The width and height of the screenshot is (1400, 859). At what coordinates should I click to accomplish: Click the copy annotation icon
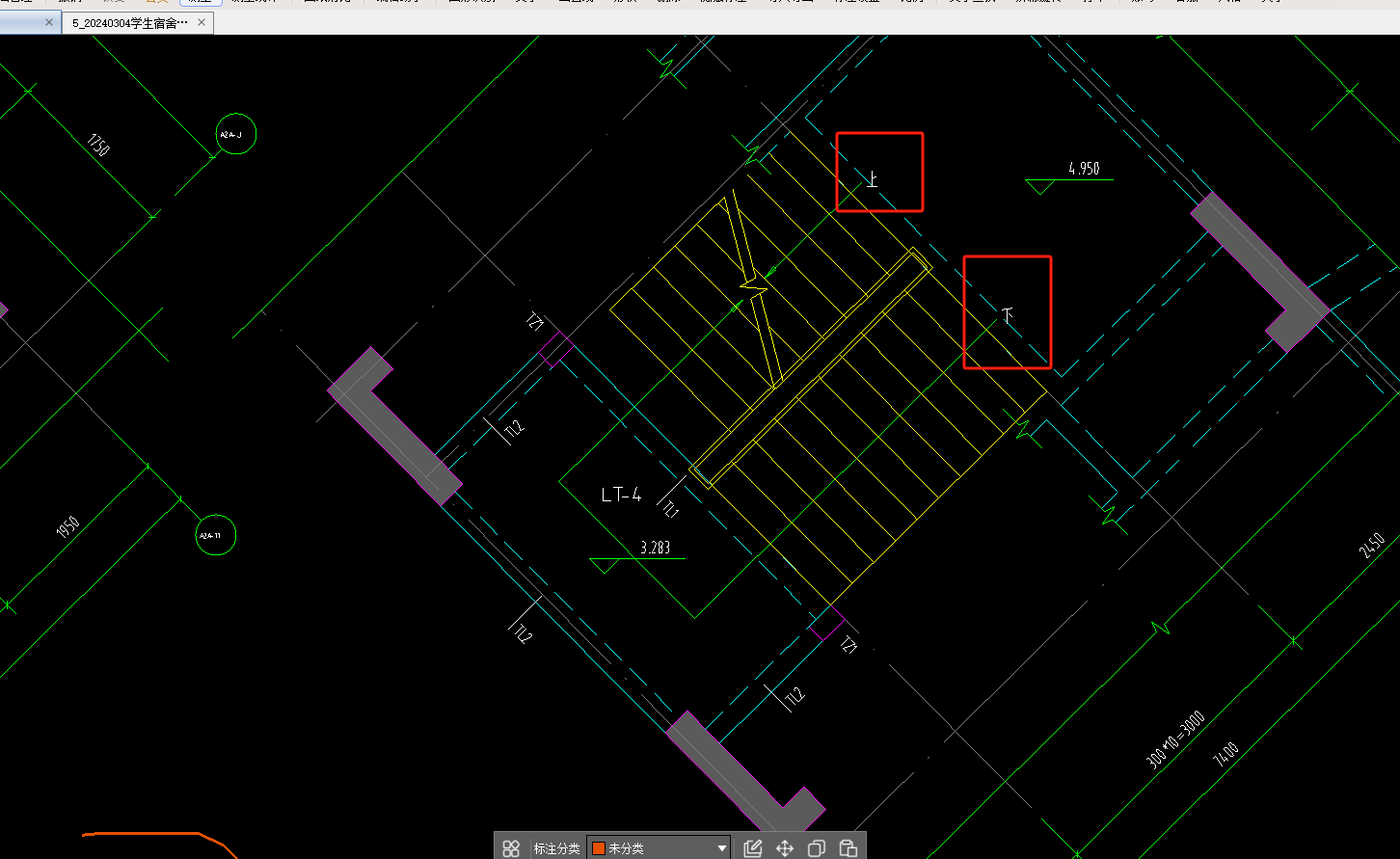(x=817, y=848)
